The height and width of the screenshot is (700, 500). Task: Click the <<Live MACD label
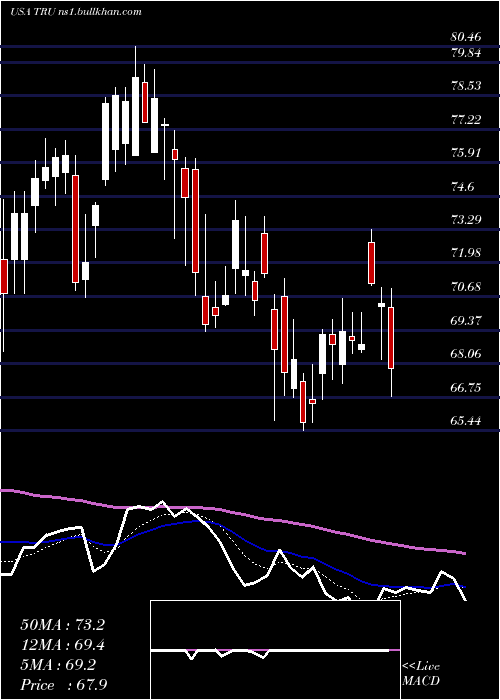pyautogui.click(x=421, y=674)
